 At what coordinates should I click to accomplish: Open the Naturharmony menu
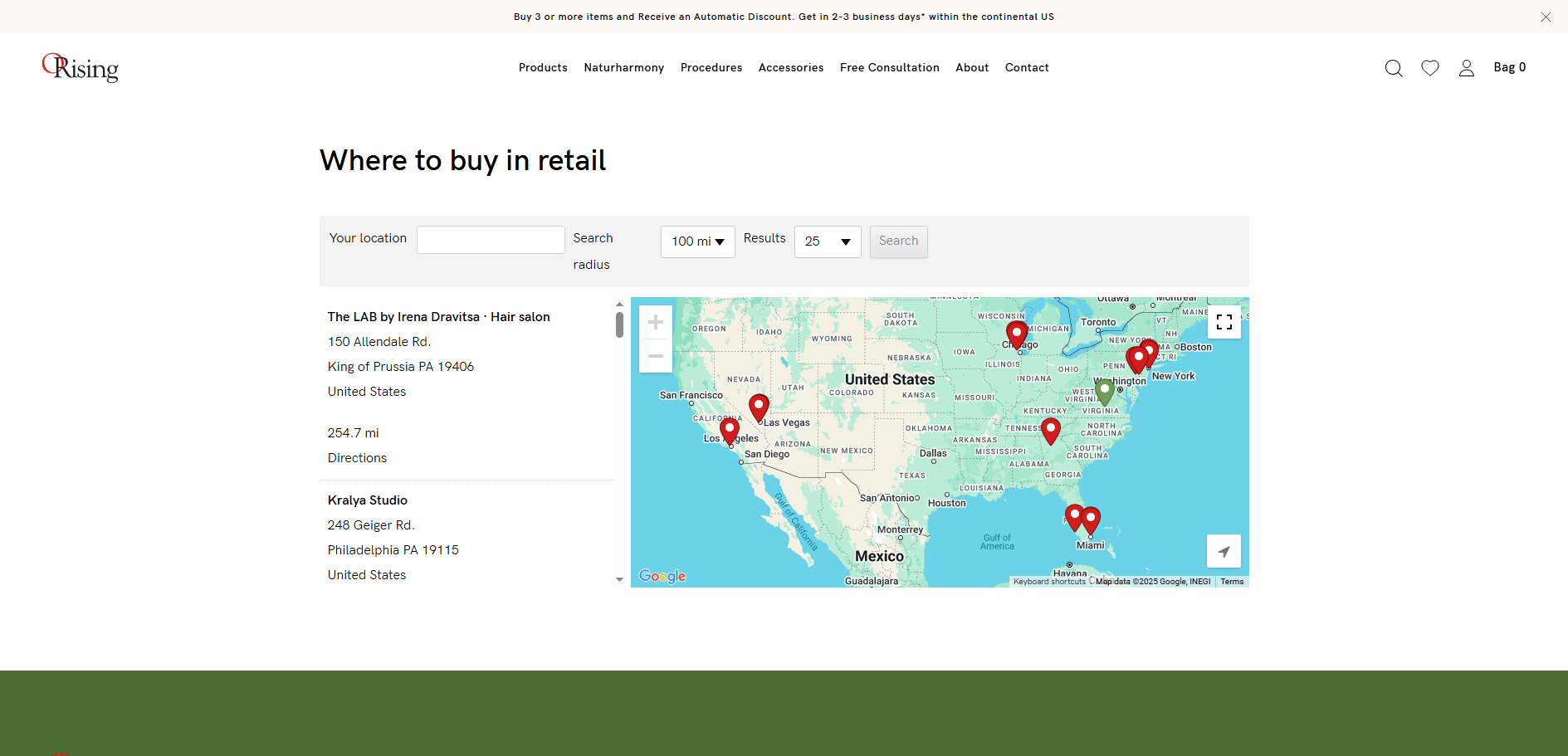tap(624, 68)
